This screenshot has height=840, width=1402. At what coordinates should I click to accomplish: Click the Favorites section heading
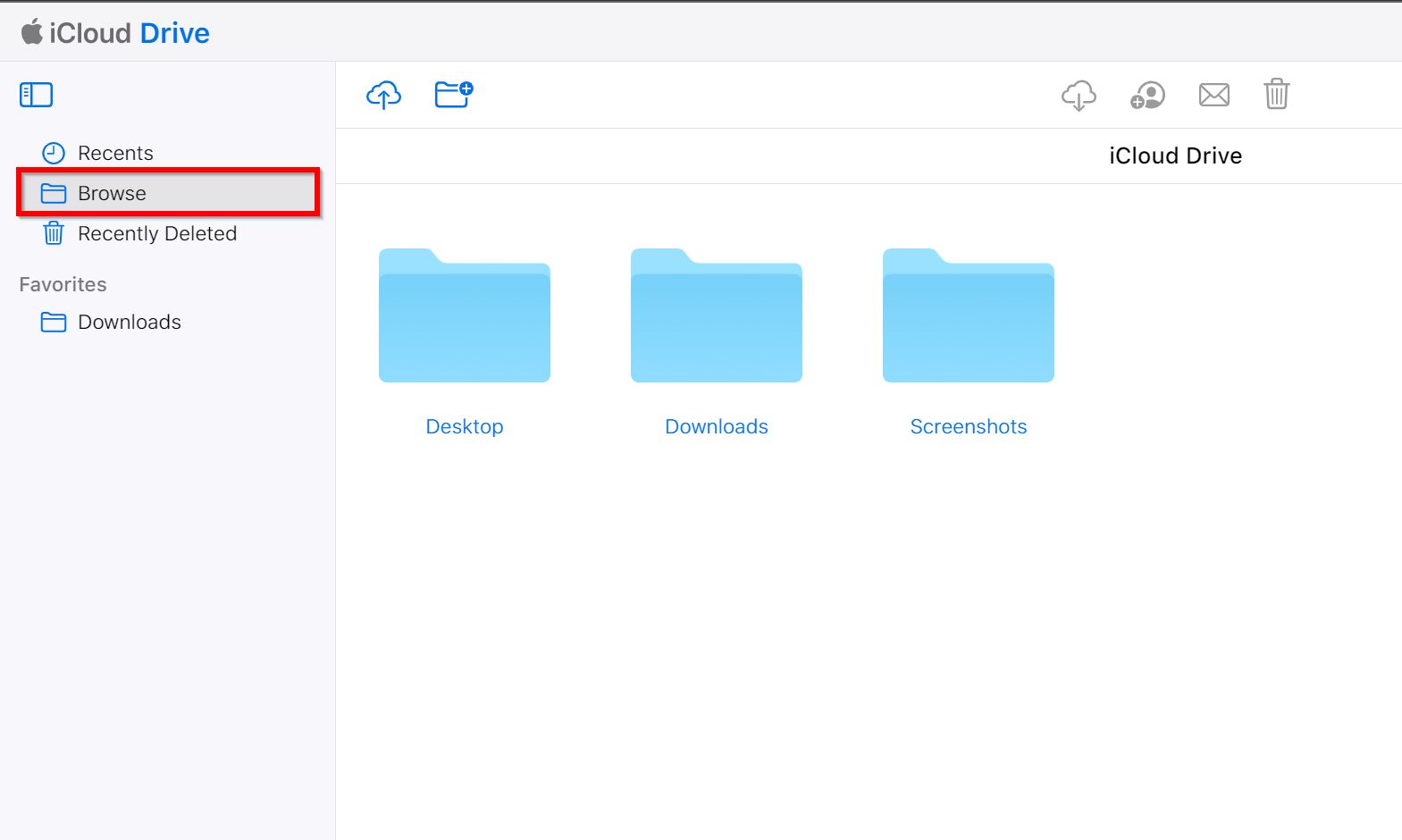click(63, 284)
